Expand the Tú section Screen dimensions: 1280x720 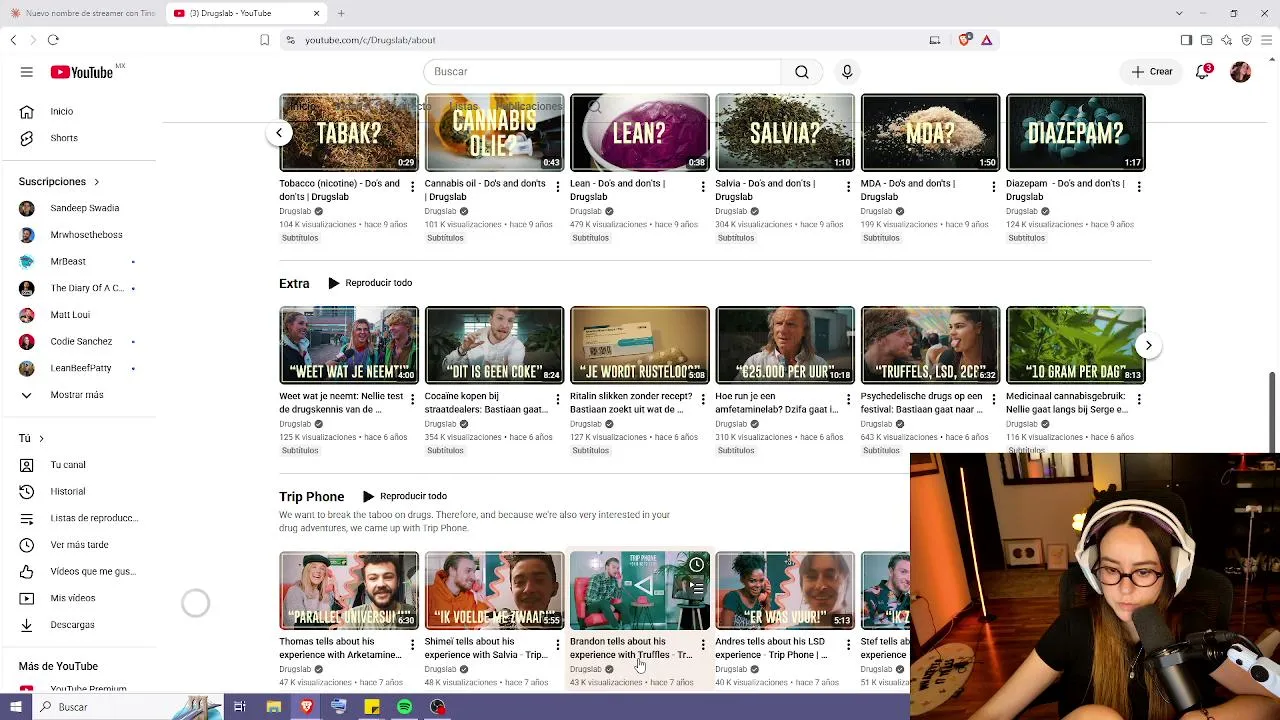(x=31, y=438)
